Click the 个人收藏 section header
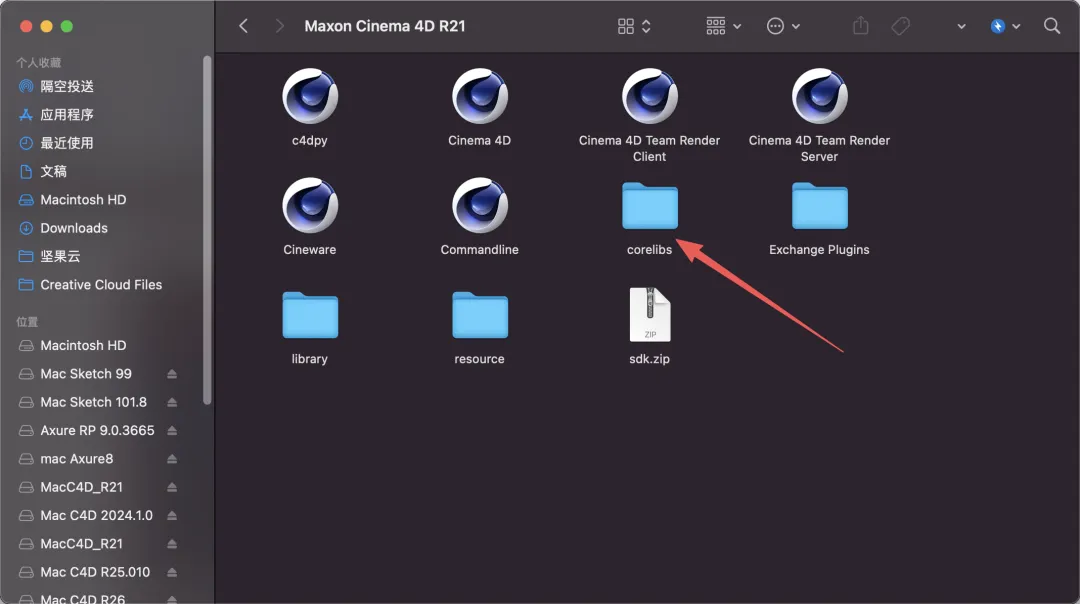The height and width of the screenshot is (604, 1080). click(x=39, y=63)
